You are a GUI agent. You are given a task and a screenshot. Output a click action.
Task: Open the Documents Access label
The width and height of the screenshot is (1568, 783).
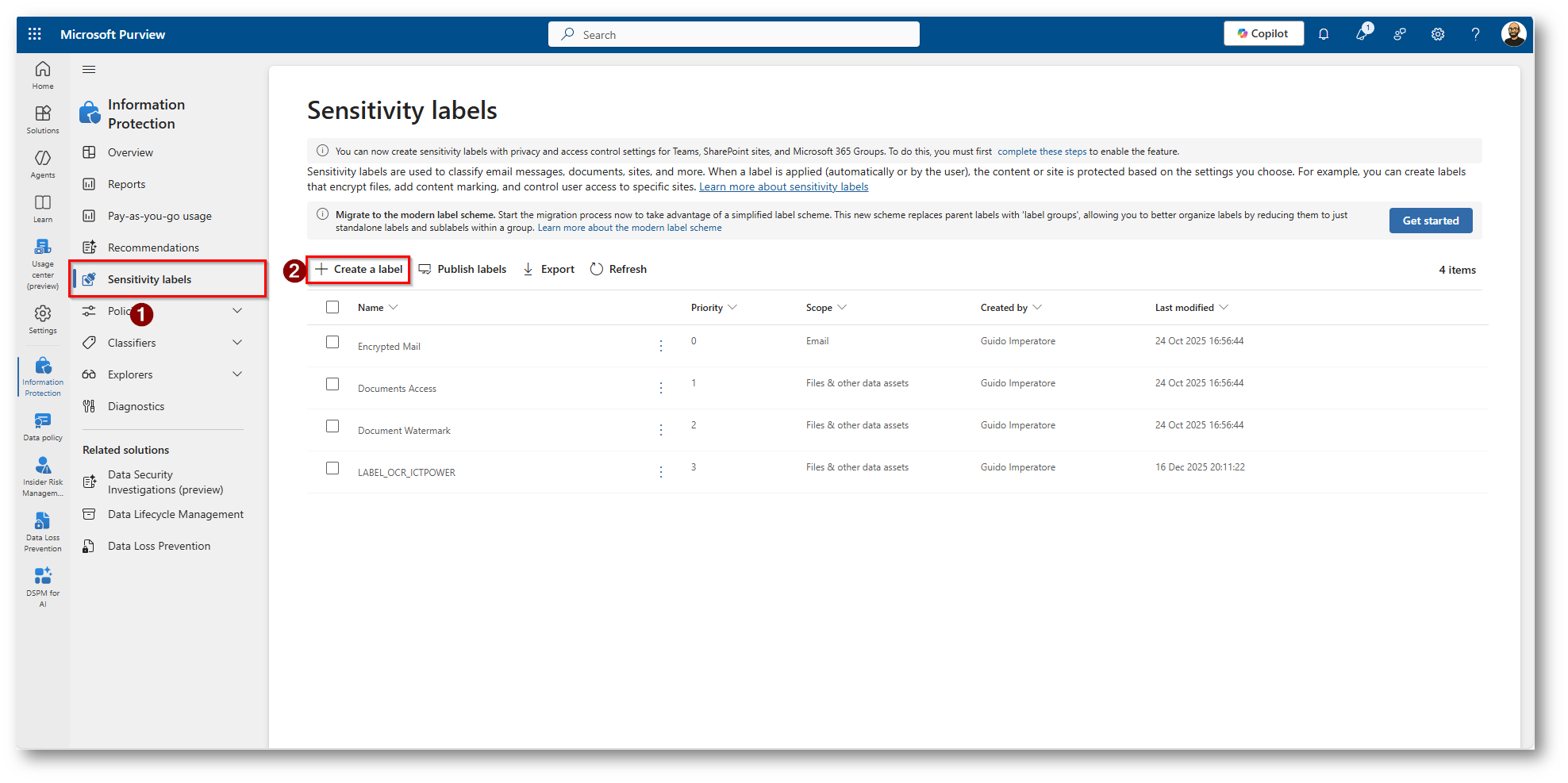(x=397, y=389)
